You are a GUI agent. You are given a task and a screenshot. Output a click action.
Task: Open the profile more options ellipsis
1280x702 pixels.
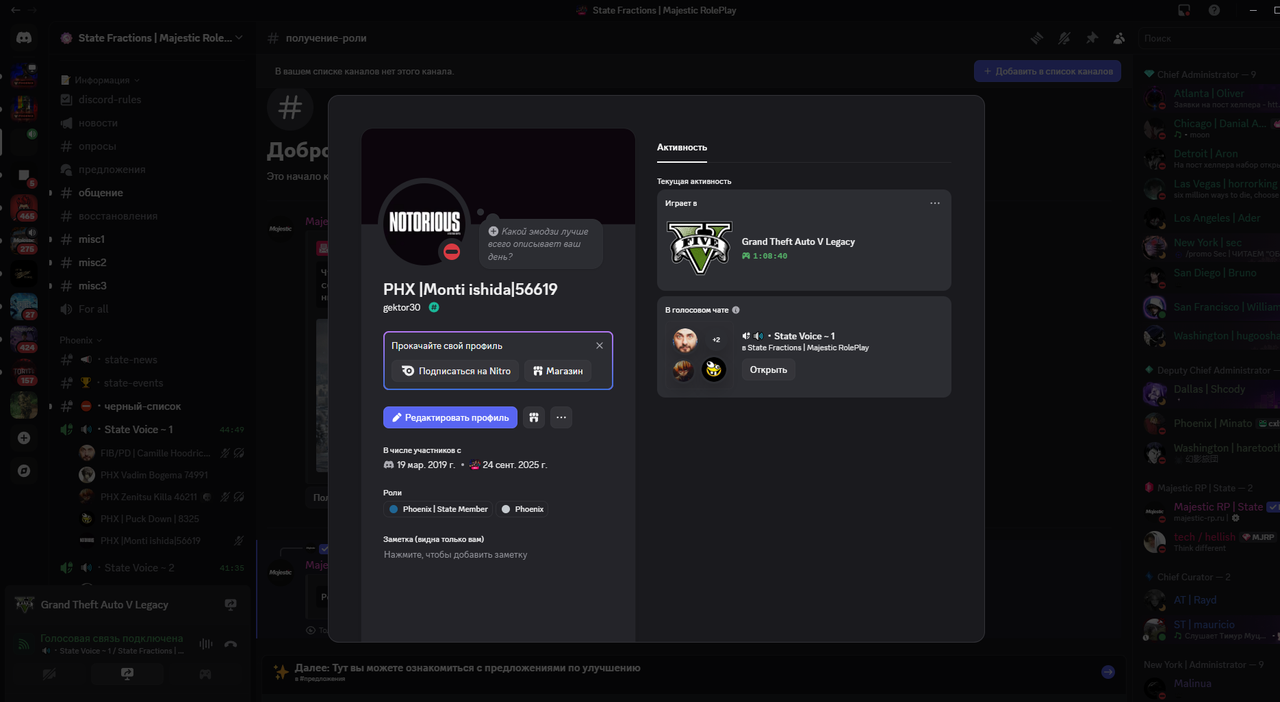tap(561, 417)
